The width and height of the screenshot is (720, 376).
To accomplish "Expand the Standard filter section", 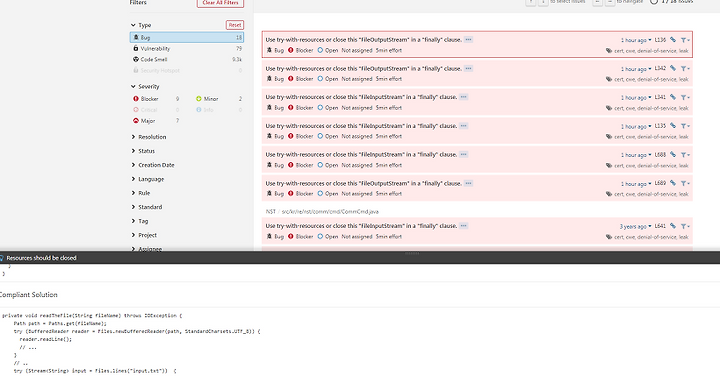I will tap(147, 207).
